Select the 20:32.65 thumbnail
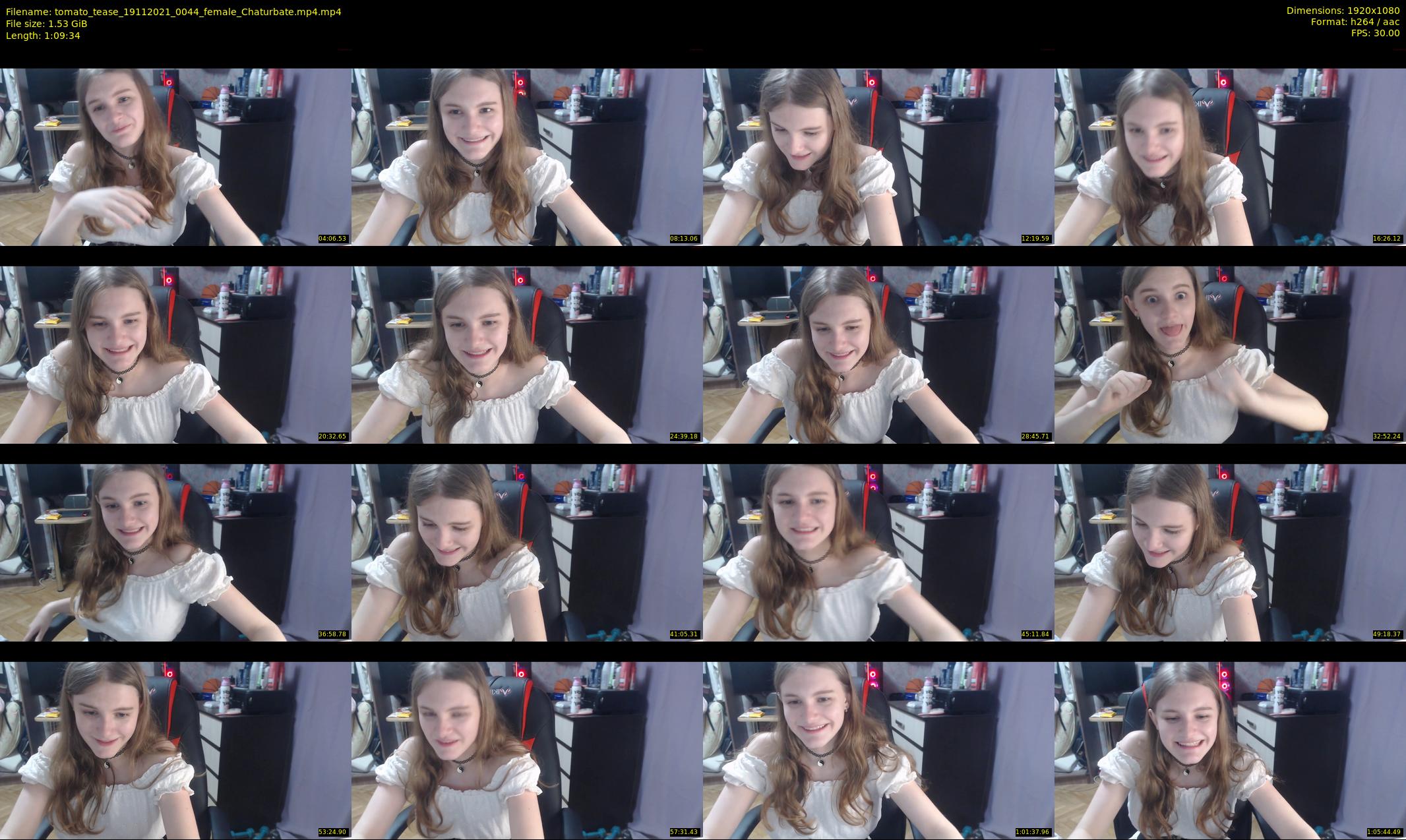Image resolution: width=1406 pixels, height=840 pixels. point(175,355)
